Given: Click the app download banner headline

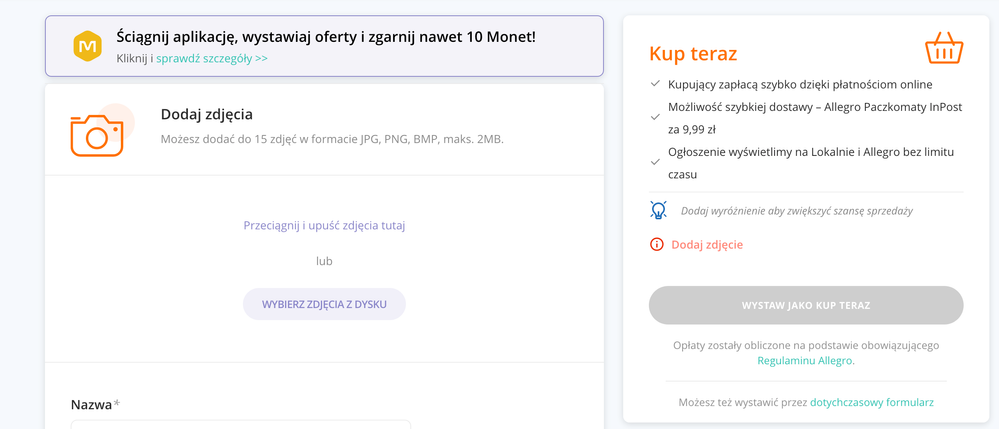Looking at the screenshot, I should click(x=326, y=36).
